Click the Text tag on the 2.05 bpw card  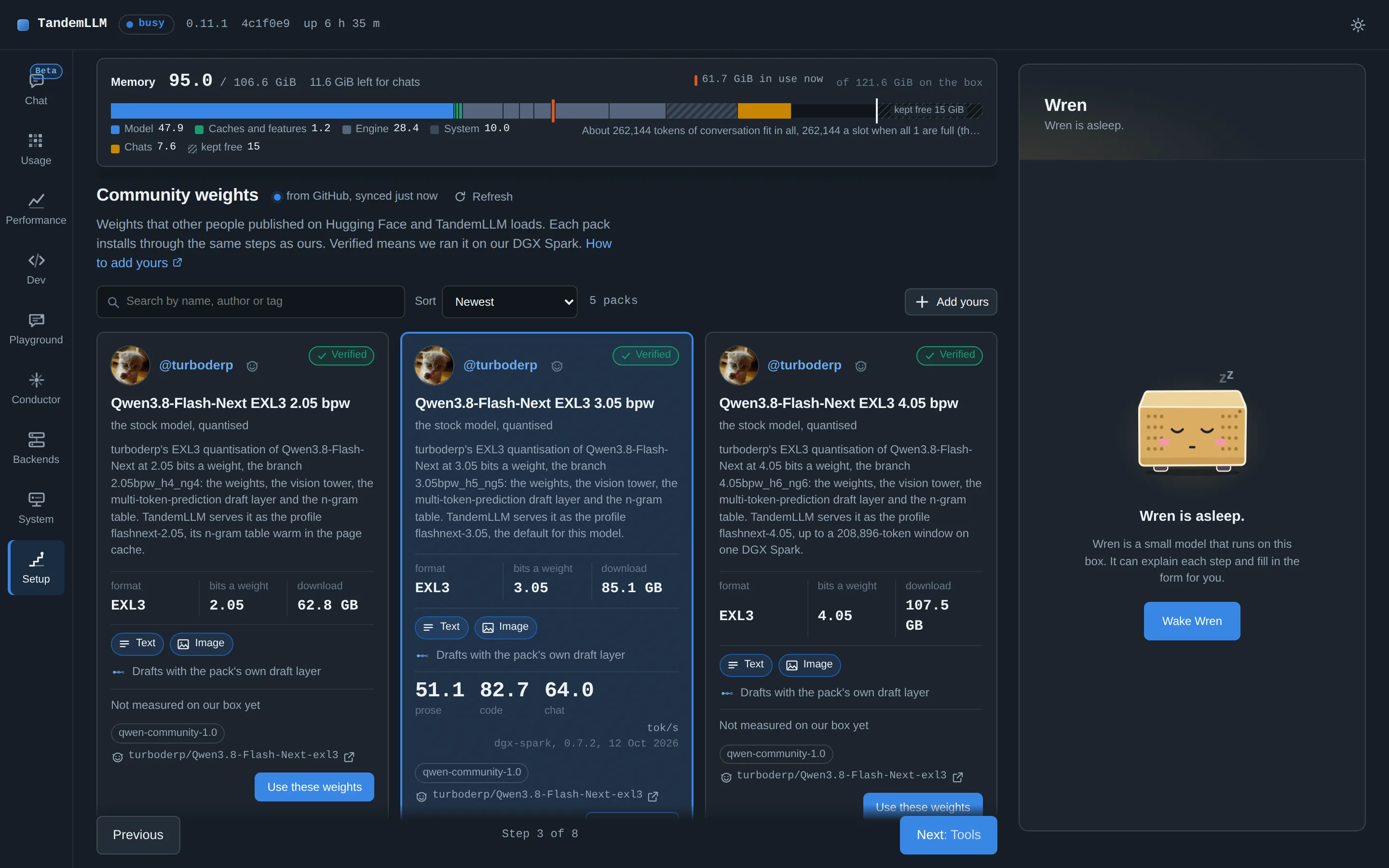(x=137, y=644)
